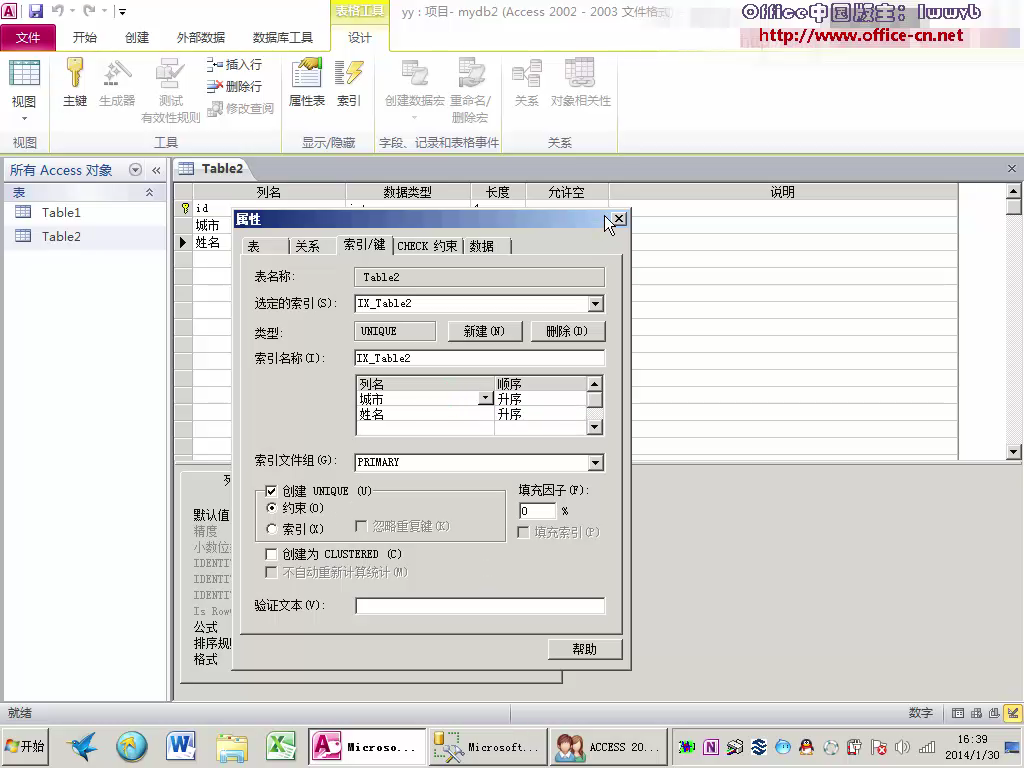This screenshot has height=768, width=1024.
Task: Close the 属性 dialog
Action: tap(618, 219)
